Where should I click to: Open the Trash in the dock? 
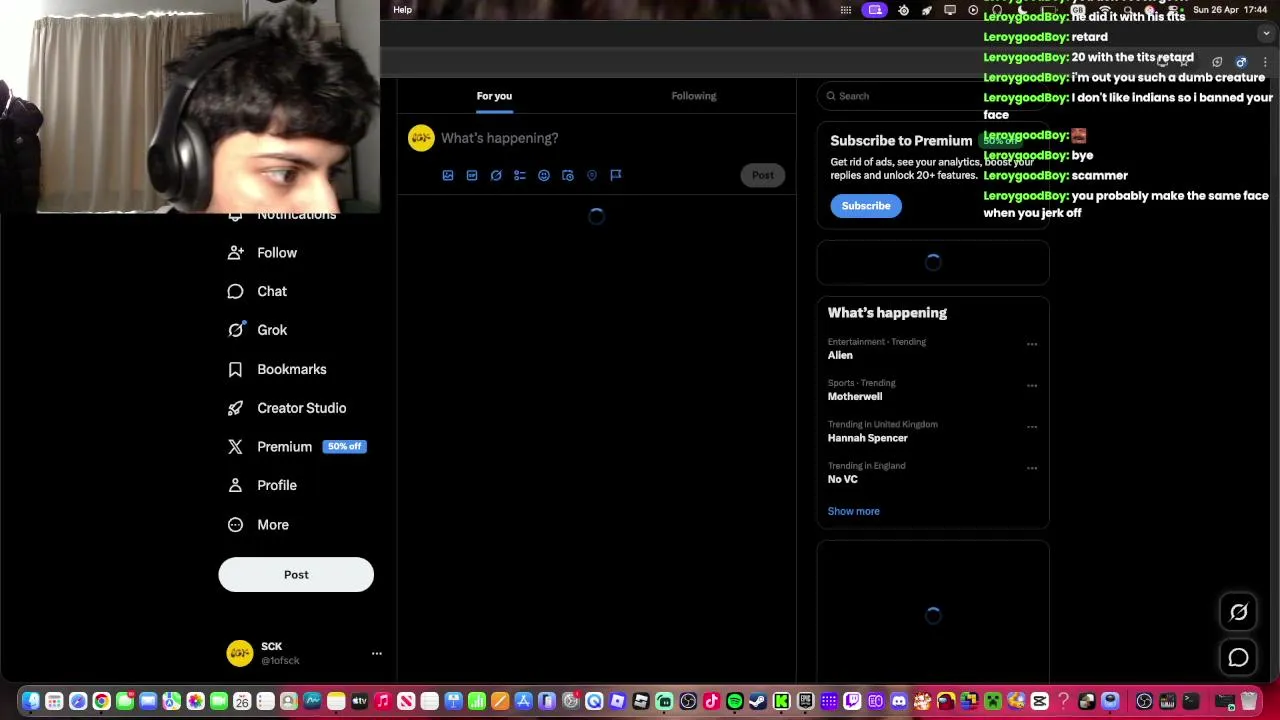pyautogui.click(x=1248, y=701)
